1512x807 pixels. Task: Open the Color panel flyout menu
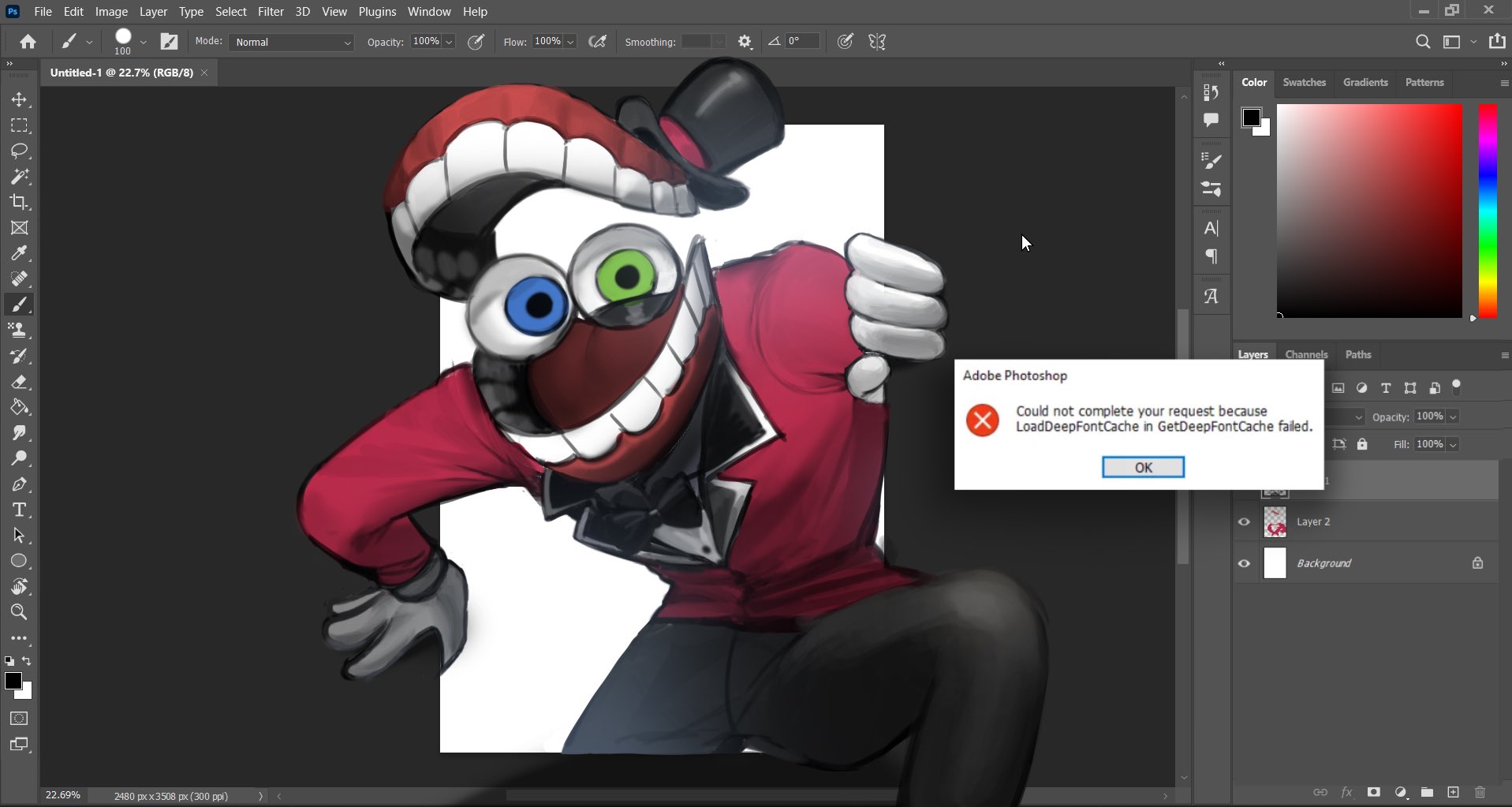[1504, 83]
